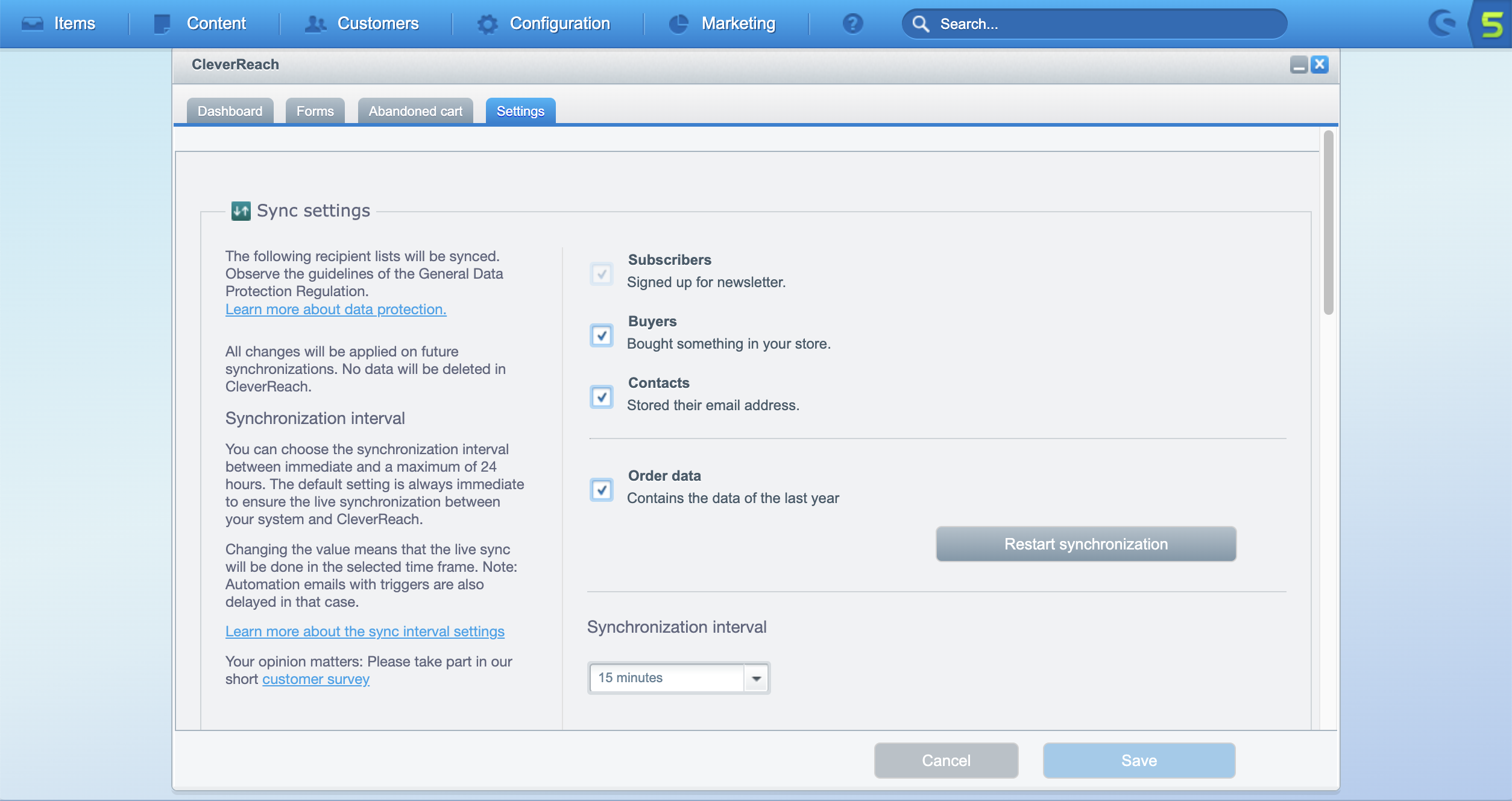Click the search magnifier icon
1512x801 pixels.
[x=921, y=24]
